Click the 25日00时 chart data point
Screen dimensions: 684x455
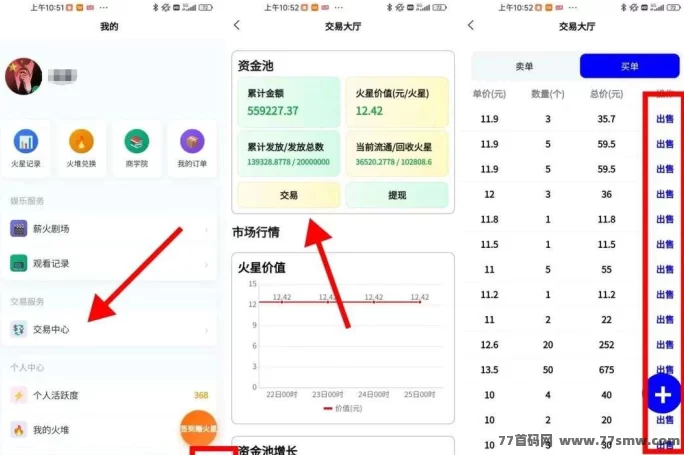[x=420, y=302]
